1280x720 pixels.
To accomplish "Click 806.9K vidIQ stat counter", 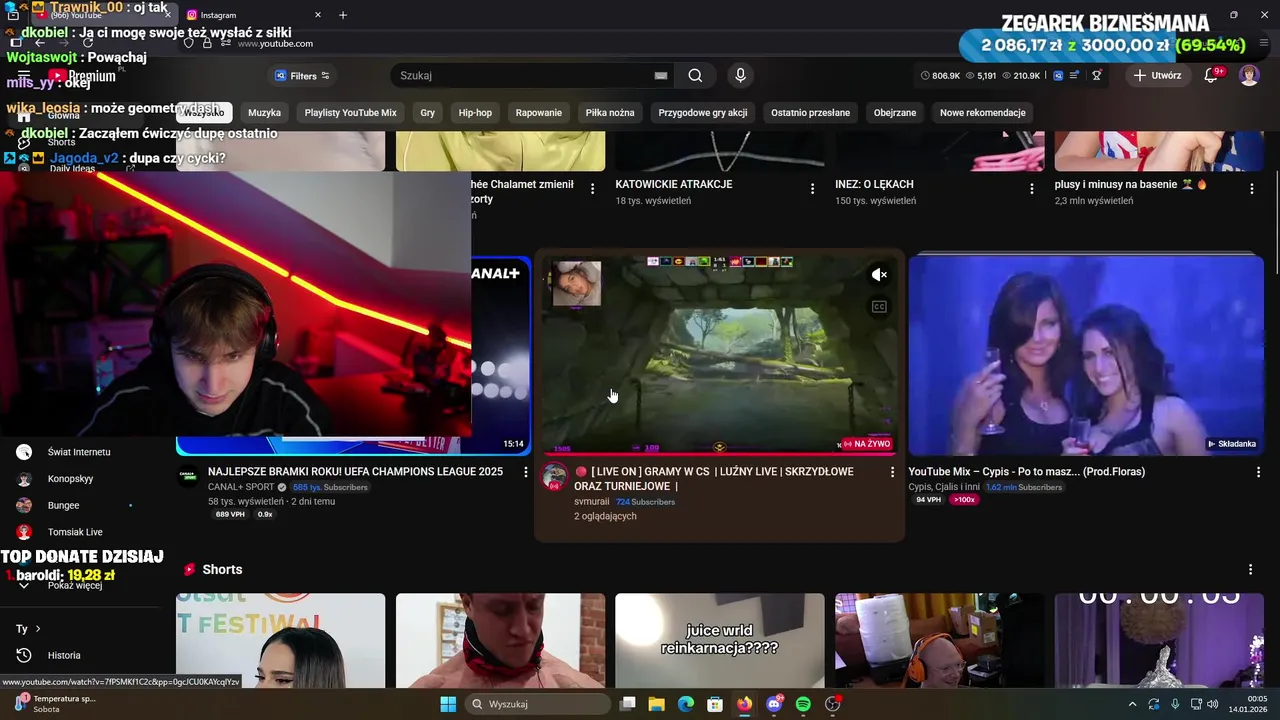I will [940, 76].
